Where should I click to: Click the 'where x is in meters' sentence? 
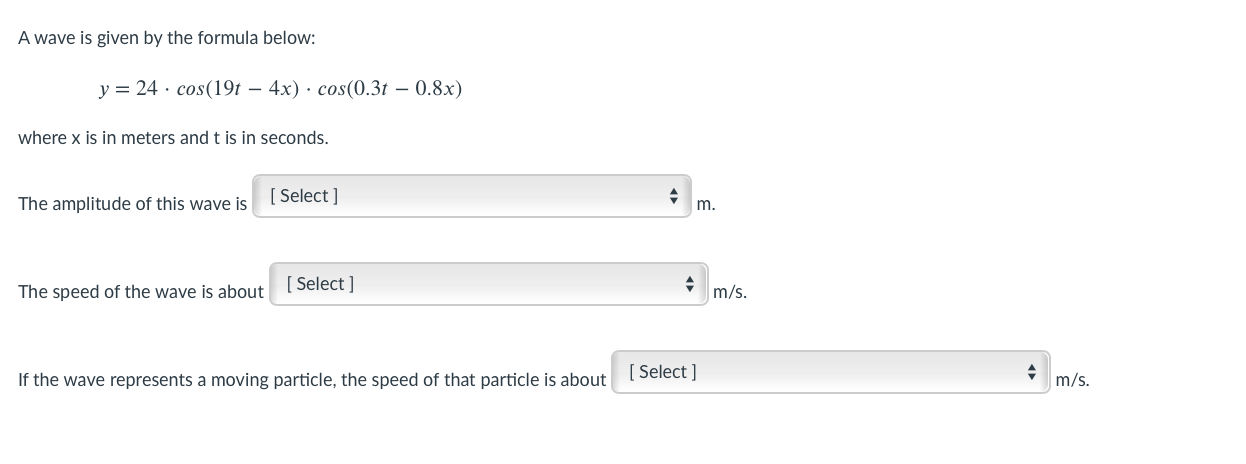click(x=173, y=138)
